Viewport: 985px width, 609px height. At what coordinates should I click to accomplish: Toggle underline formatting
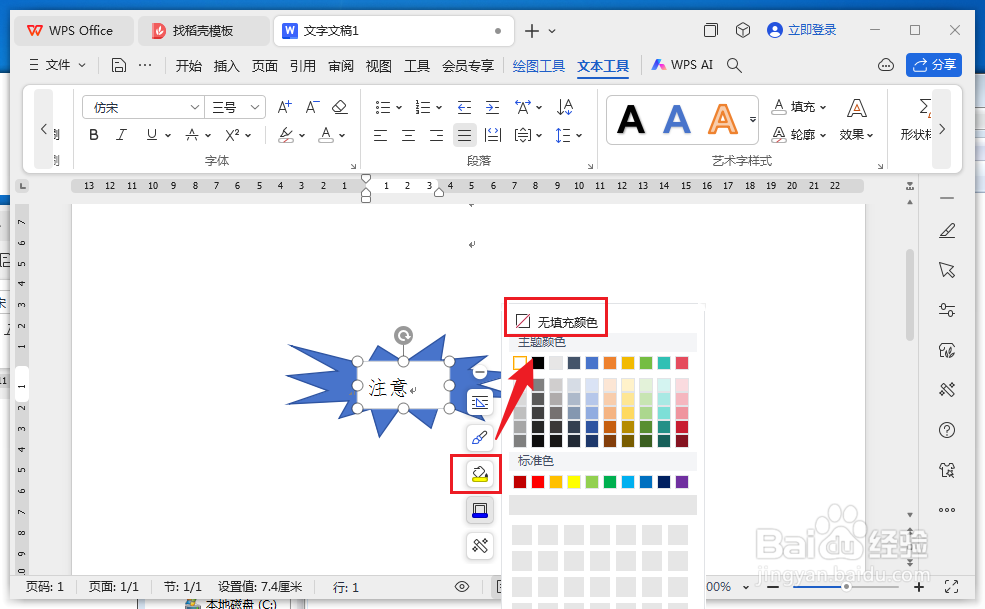point(151,134)
